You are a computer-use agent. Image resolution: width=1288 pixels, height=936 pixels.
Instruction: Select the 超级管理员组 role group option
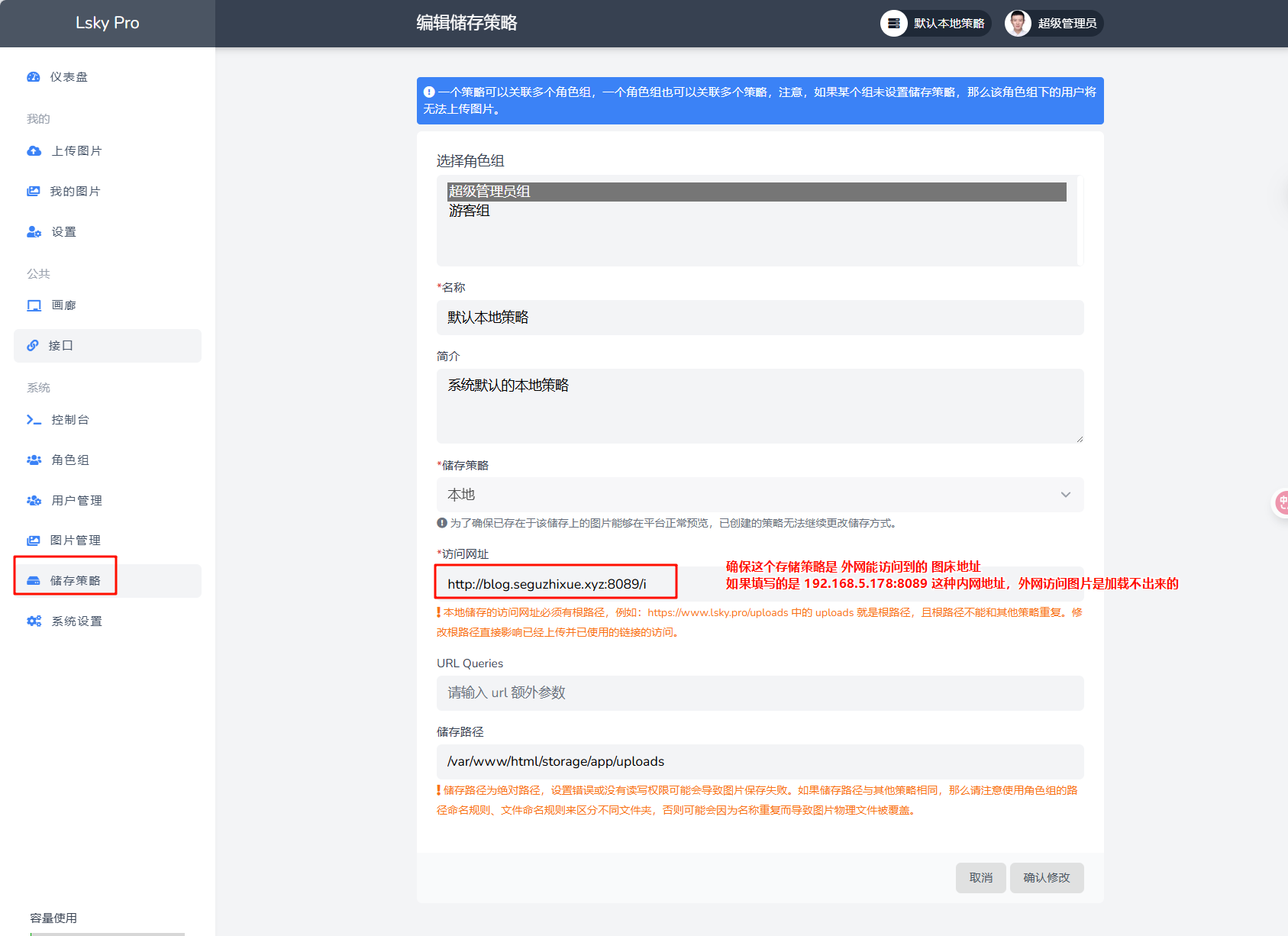tap(489, 192)
